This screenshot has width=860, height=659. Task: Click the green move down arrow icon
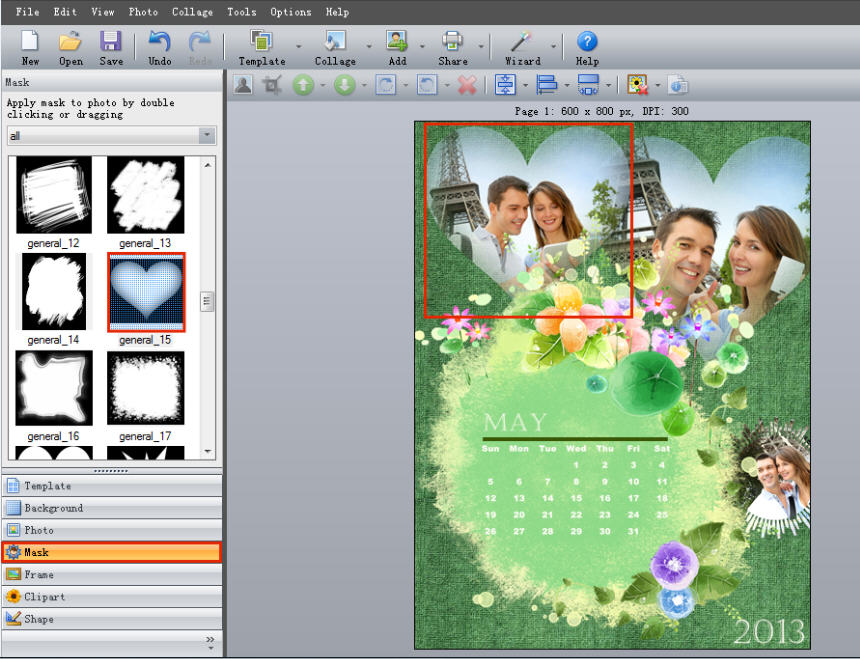pyautogui.click(x=345, y=85)
